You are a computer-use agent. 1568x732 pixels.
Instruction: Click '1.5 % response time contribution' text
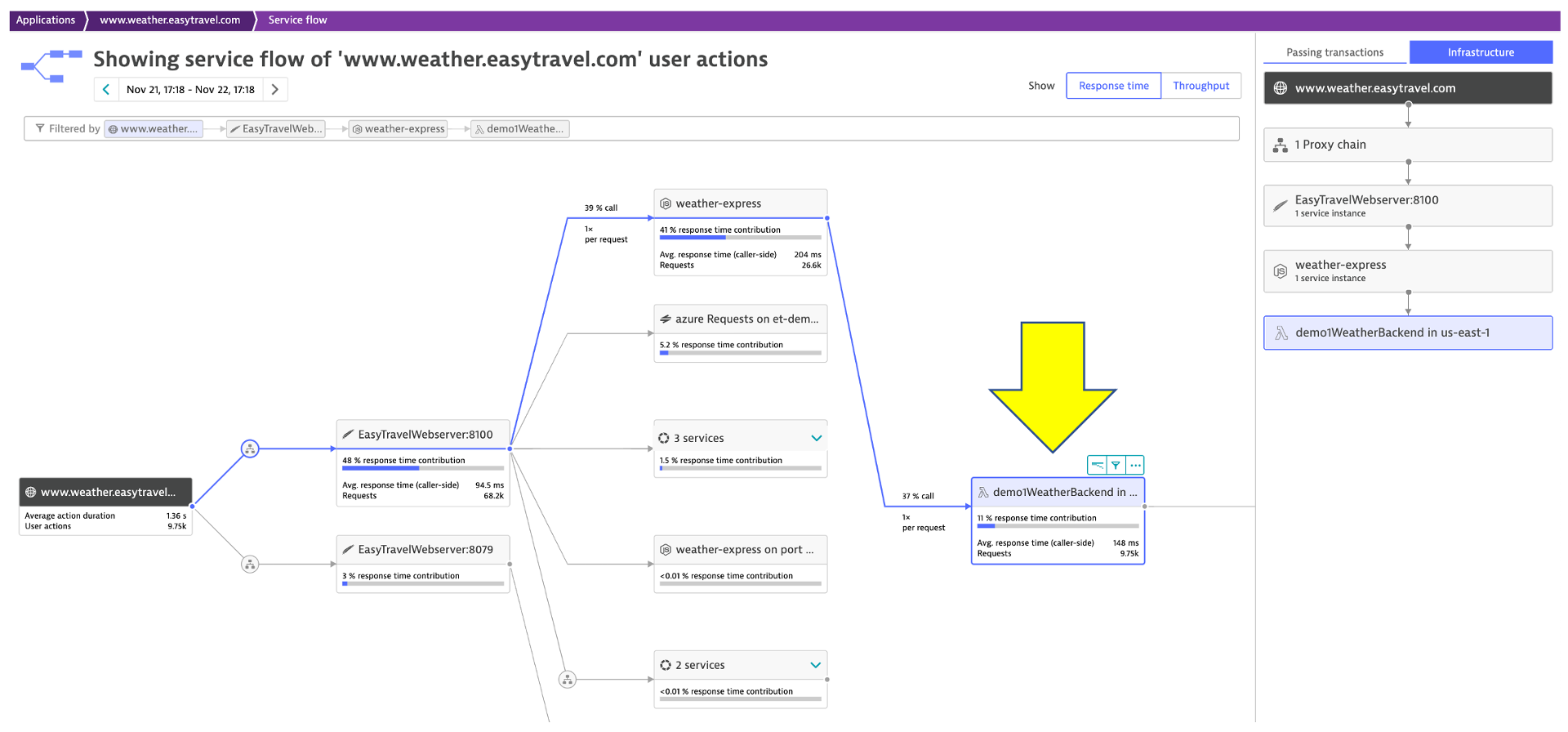[x=720, y=461]
